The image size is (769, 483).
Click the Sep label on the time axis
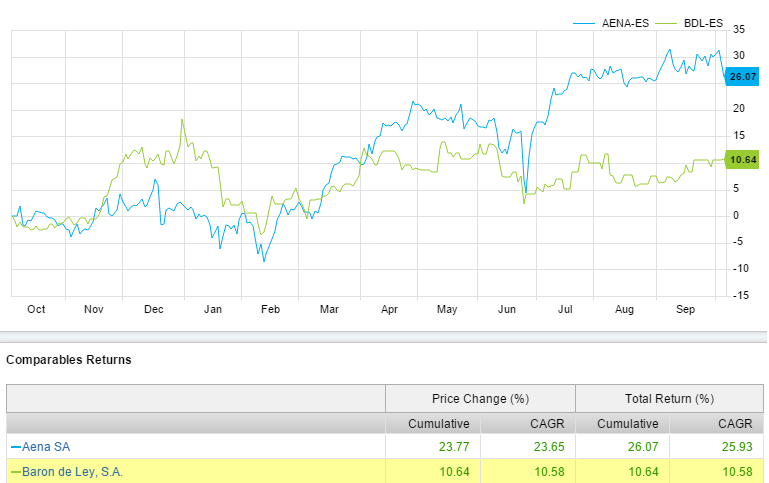tap(685, 309)
